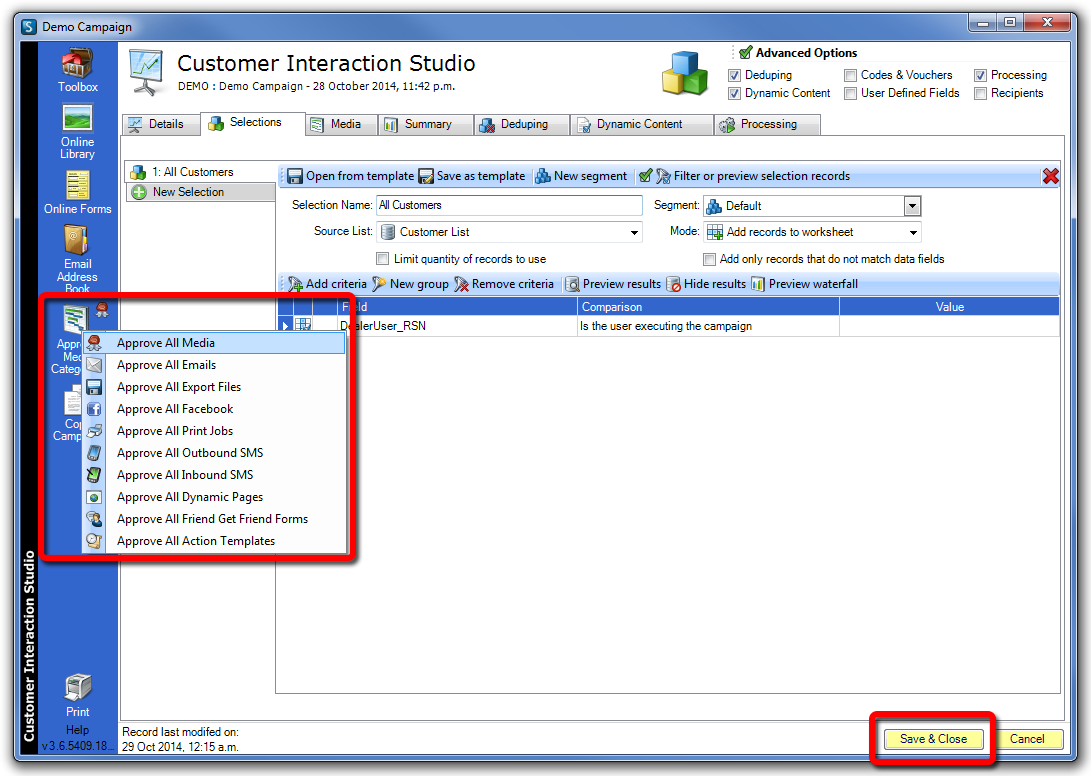Enable the Codes & Vouchers checkbox
Screen dimensions: 1091x776
(850, 75)
